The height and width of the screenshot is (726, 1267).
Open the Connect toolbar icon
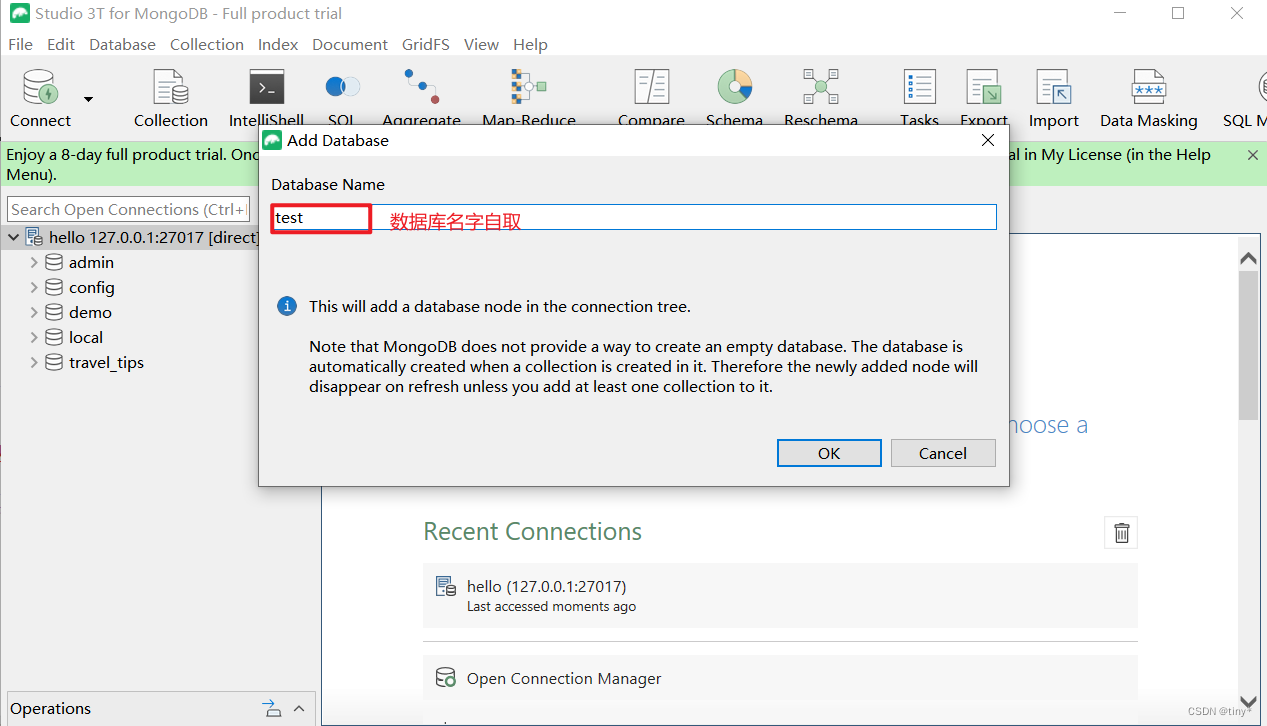pos(40,88)
